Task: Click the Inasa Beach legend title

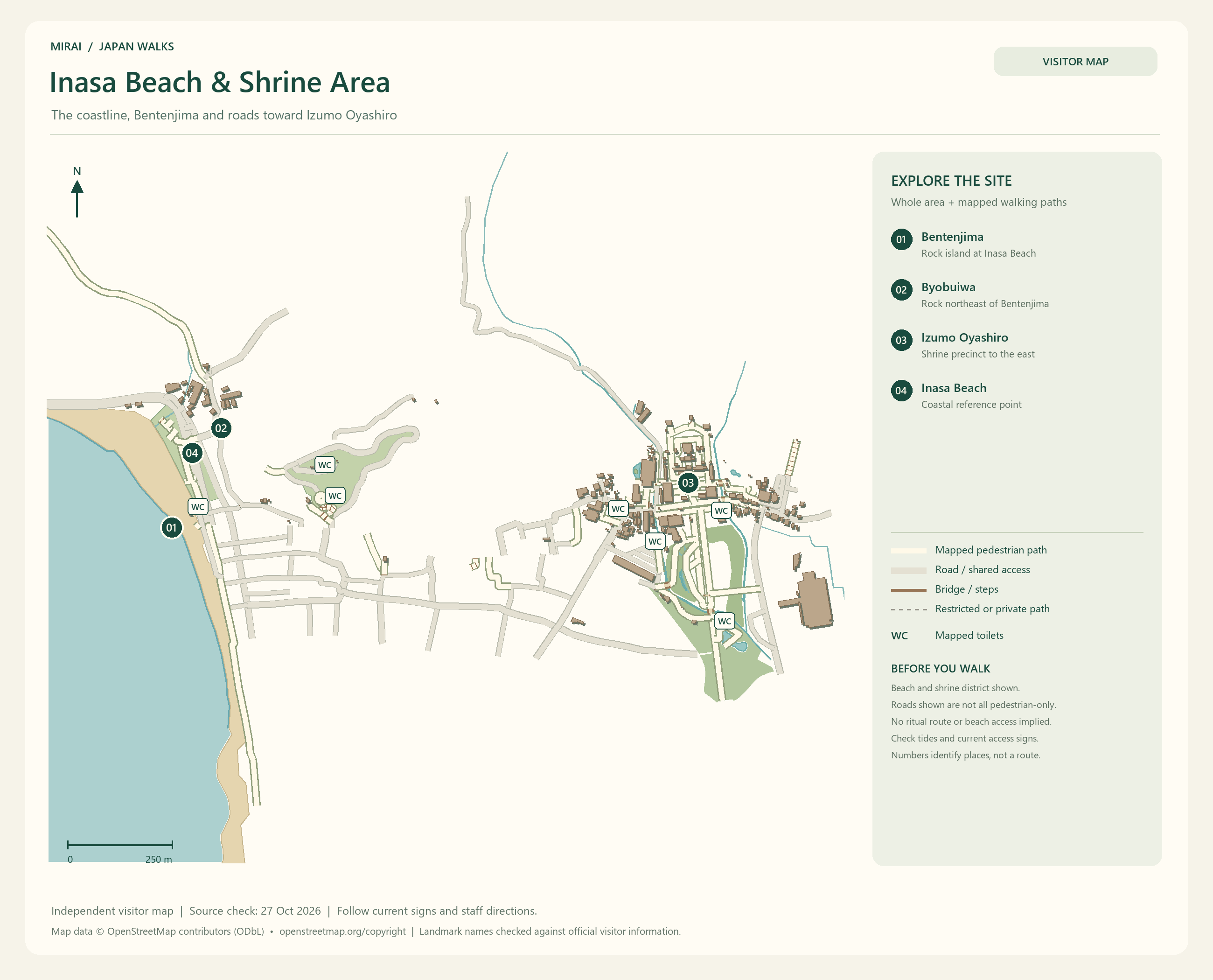Action: tap(954, 388)
